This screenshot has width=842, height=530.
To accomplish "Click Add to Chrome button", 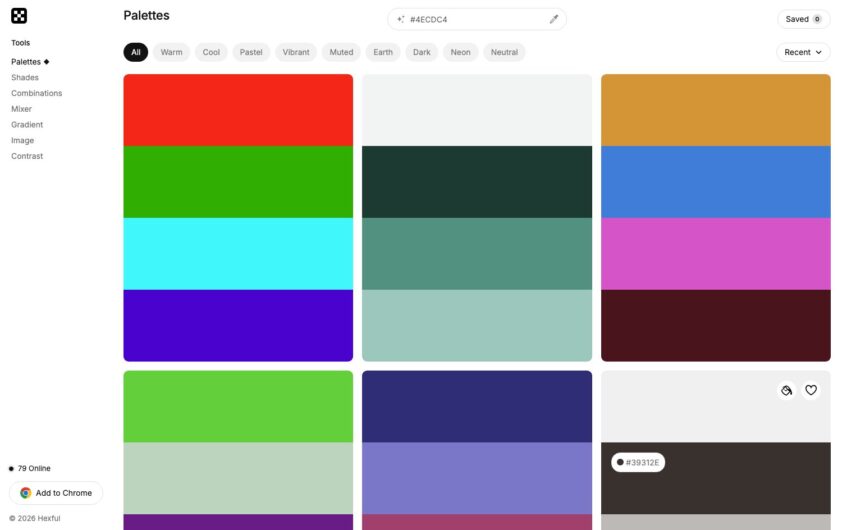I will (x=56, y=493).
